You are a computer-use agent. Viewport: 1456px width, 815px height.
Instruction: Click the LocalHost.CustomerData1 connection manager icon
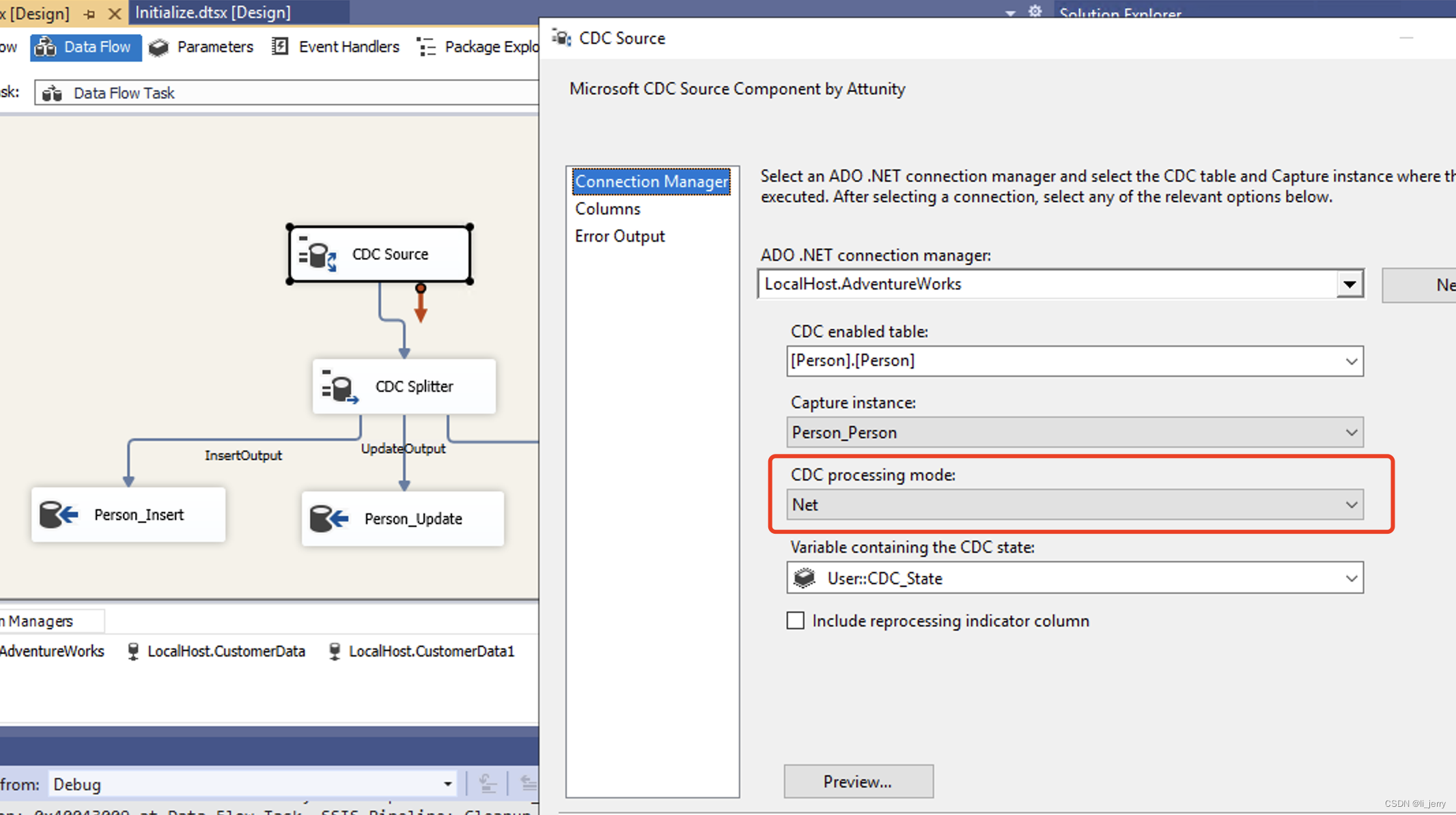coord(335,651)
